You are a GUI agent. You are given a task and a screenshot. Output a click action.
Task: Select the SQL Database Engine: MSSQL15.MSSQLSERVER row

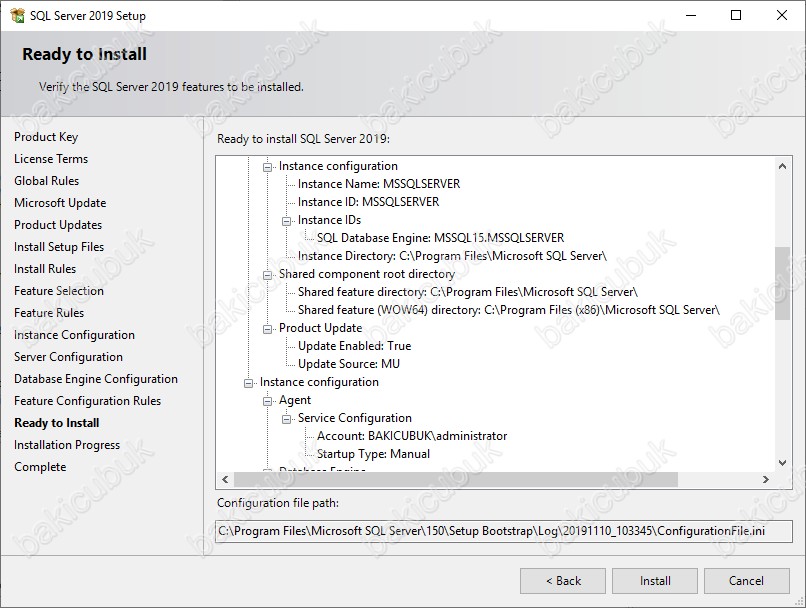tap(441, 238)
